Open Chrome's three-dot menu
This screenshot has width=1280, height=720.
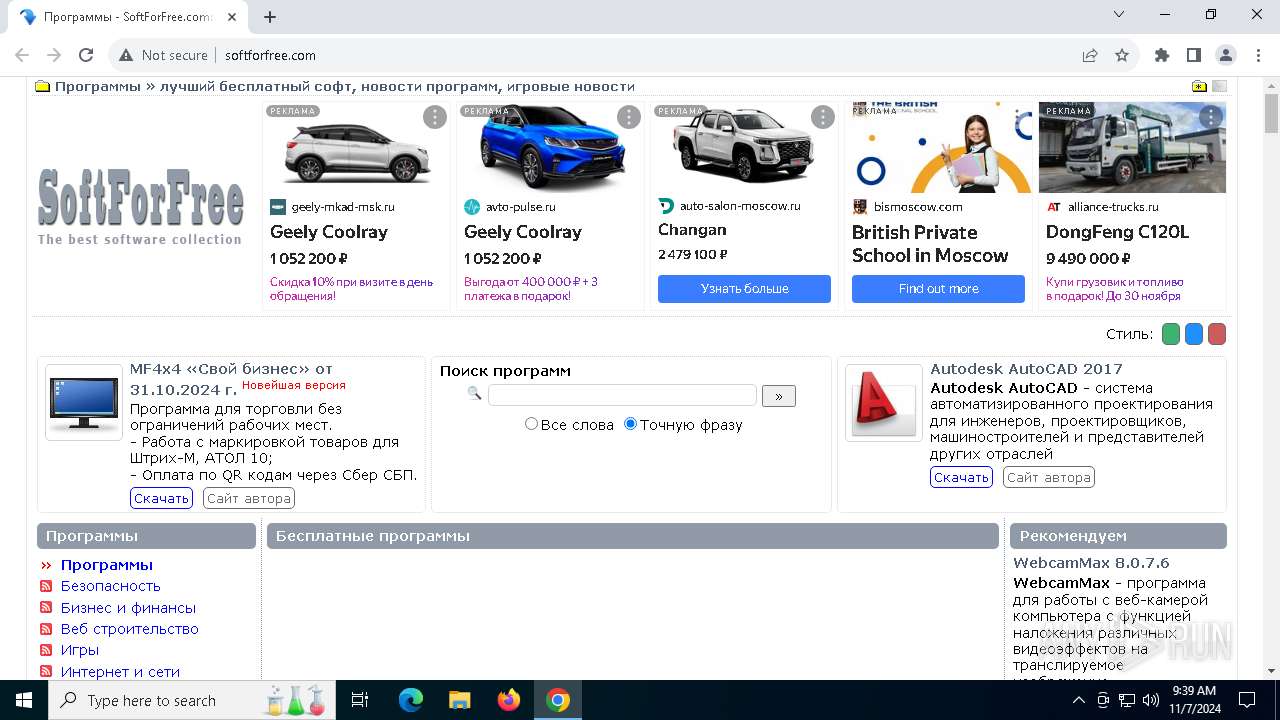tap(1257, 55)
